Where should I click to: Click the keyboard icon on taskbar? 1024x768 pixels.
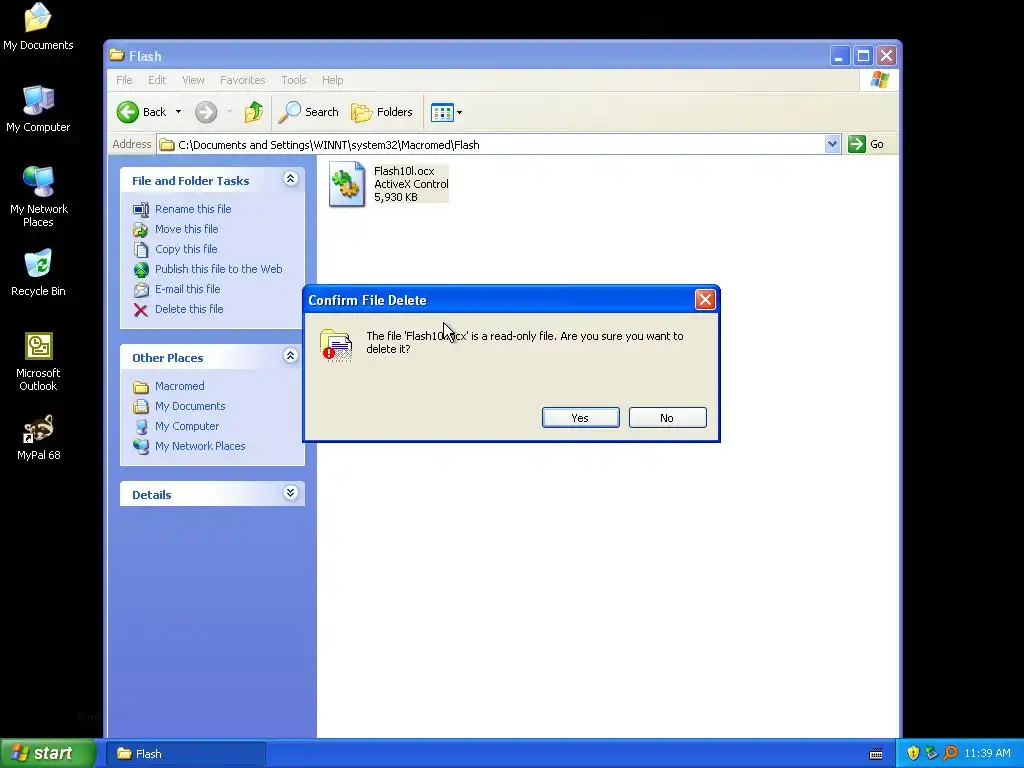(x=876, y=754)
